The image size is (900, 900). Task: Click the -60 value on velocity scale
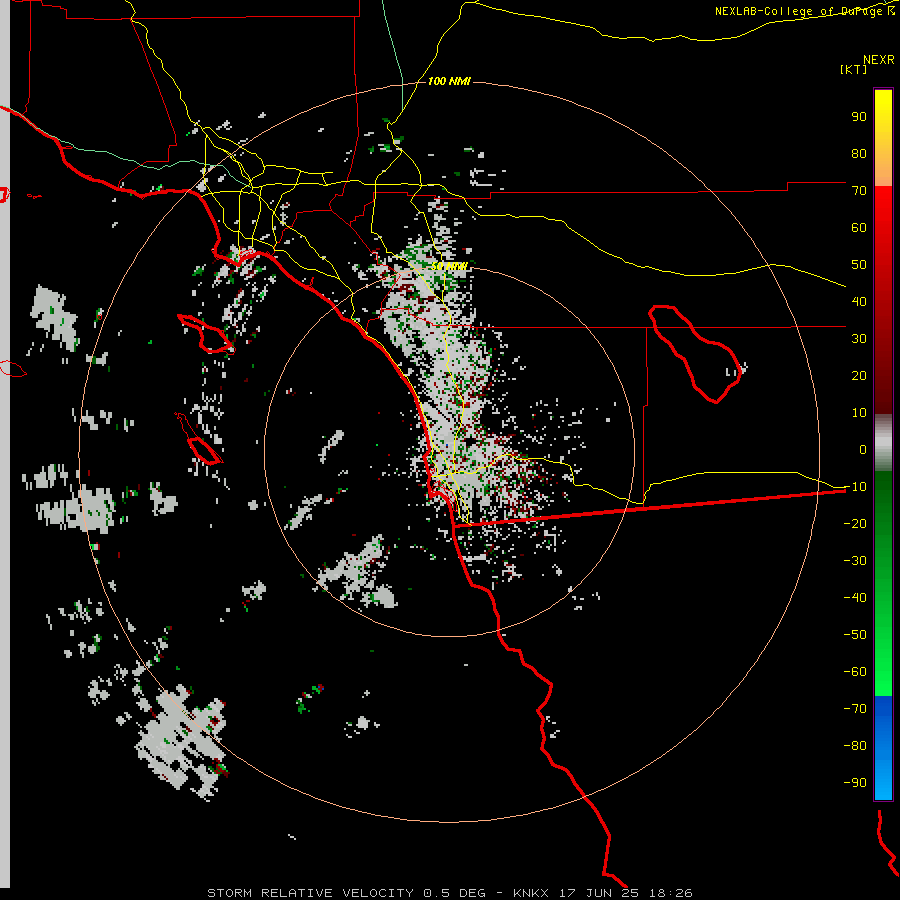[855, 672]
